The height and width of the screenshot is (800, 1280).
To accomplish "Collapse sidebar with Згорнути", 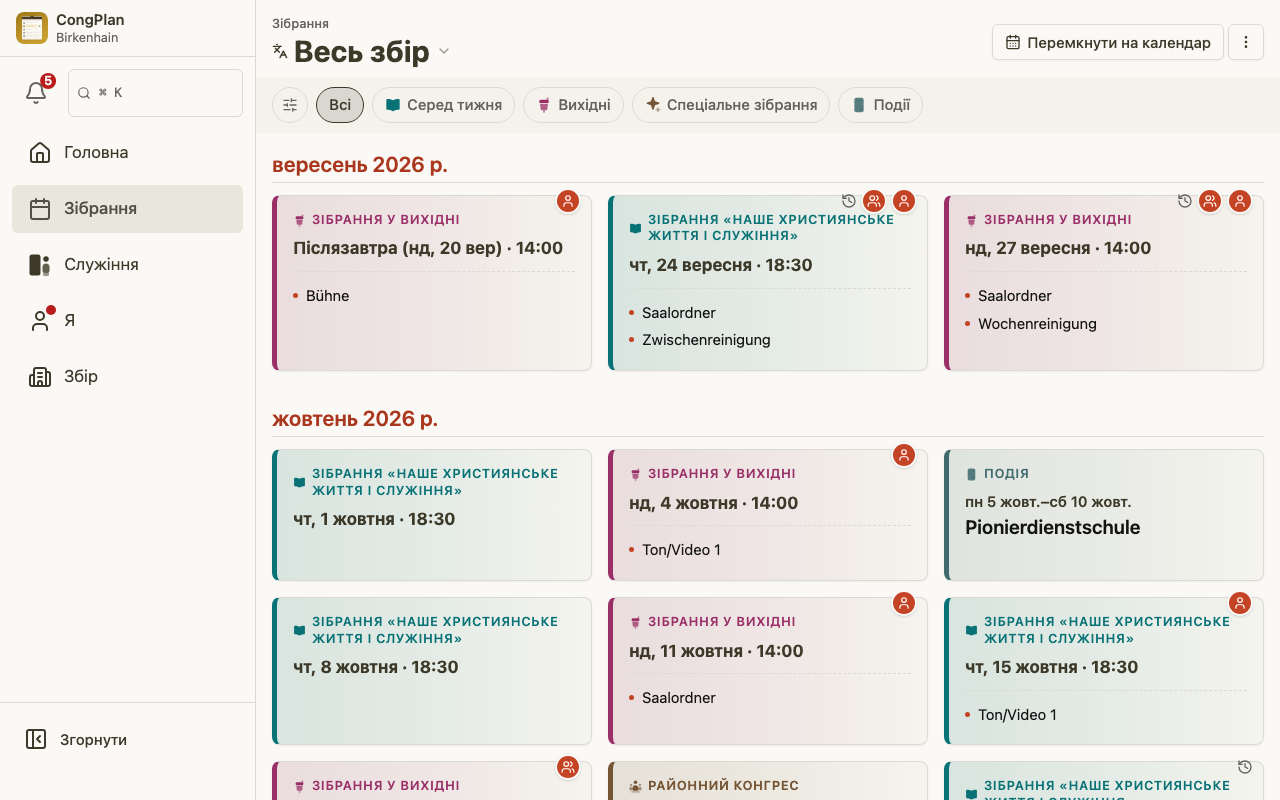I will tap(127, 740).
